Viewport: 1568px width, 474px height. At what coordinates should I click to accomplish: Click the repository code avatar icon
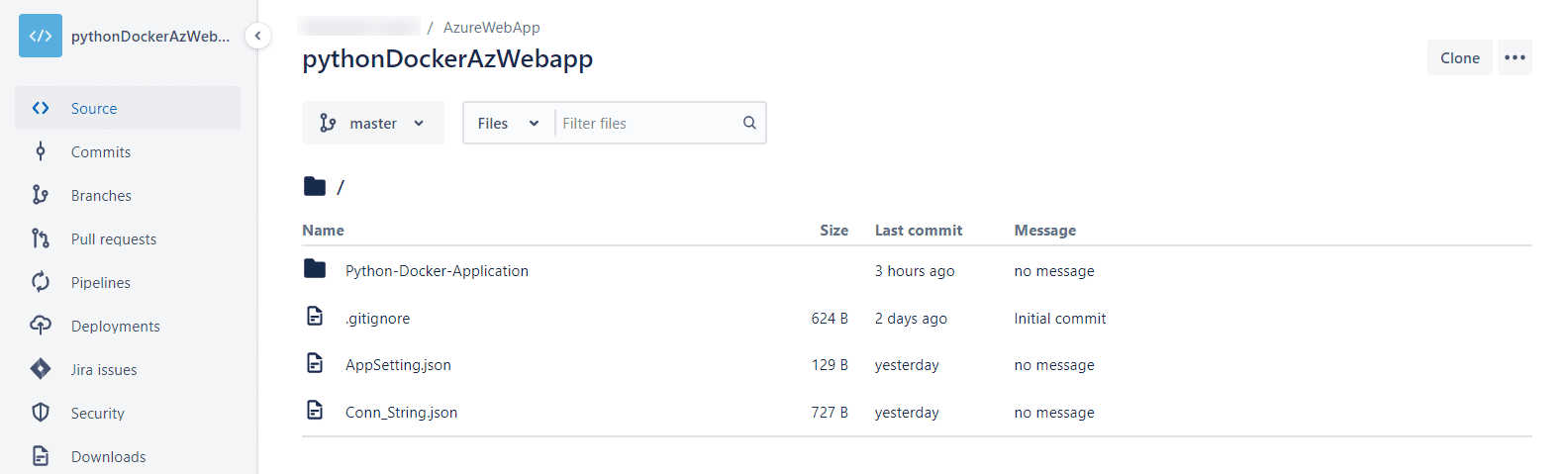coord(41,36)
